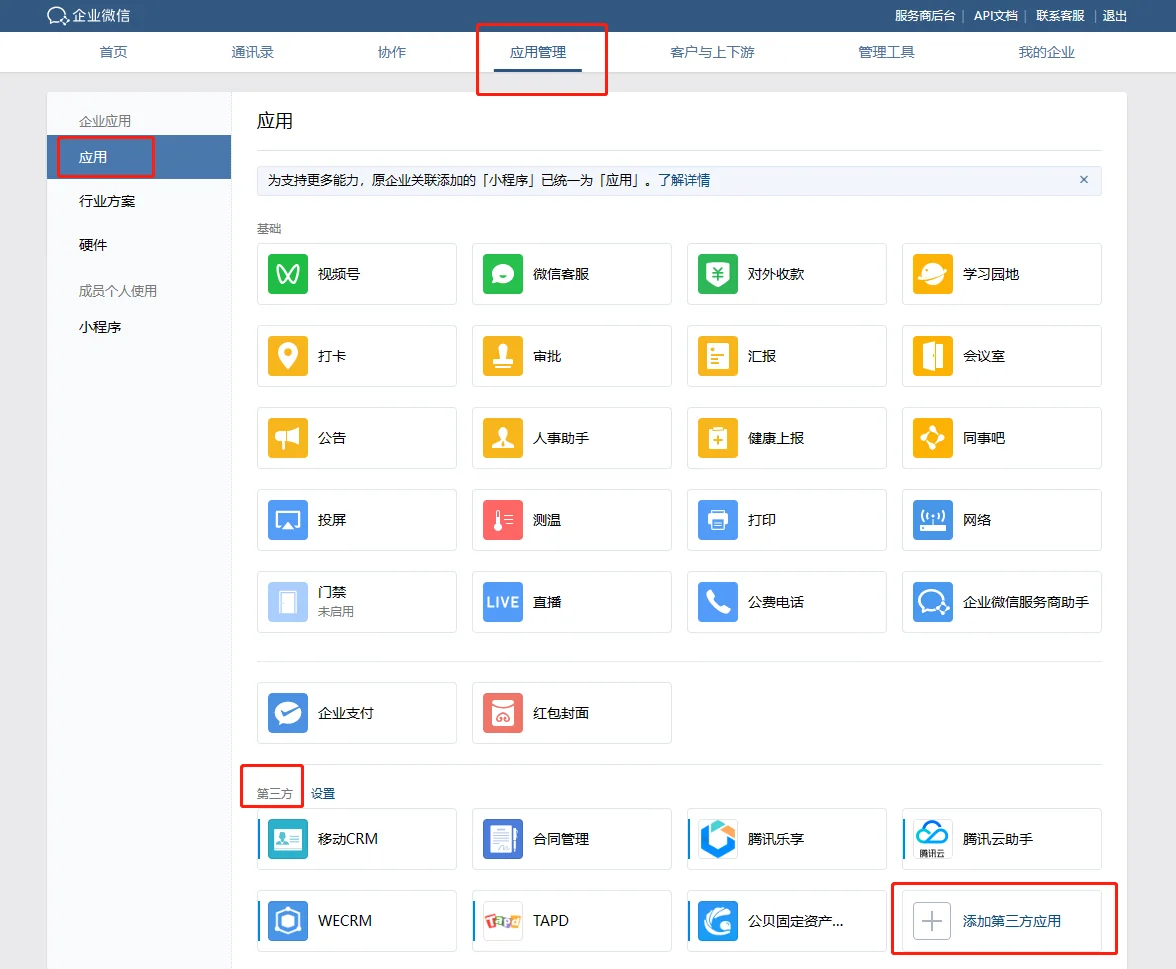Open the 公告 megaphone icon
1176x969 pixels.
pyautogui.click(x=288, y=438)
